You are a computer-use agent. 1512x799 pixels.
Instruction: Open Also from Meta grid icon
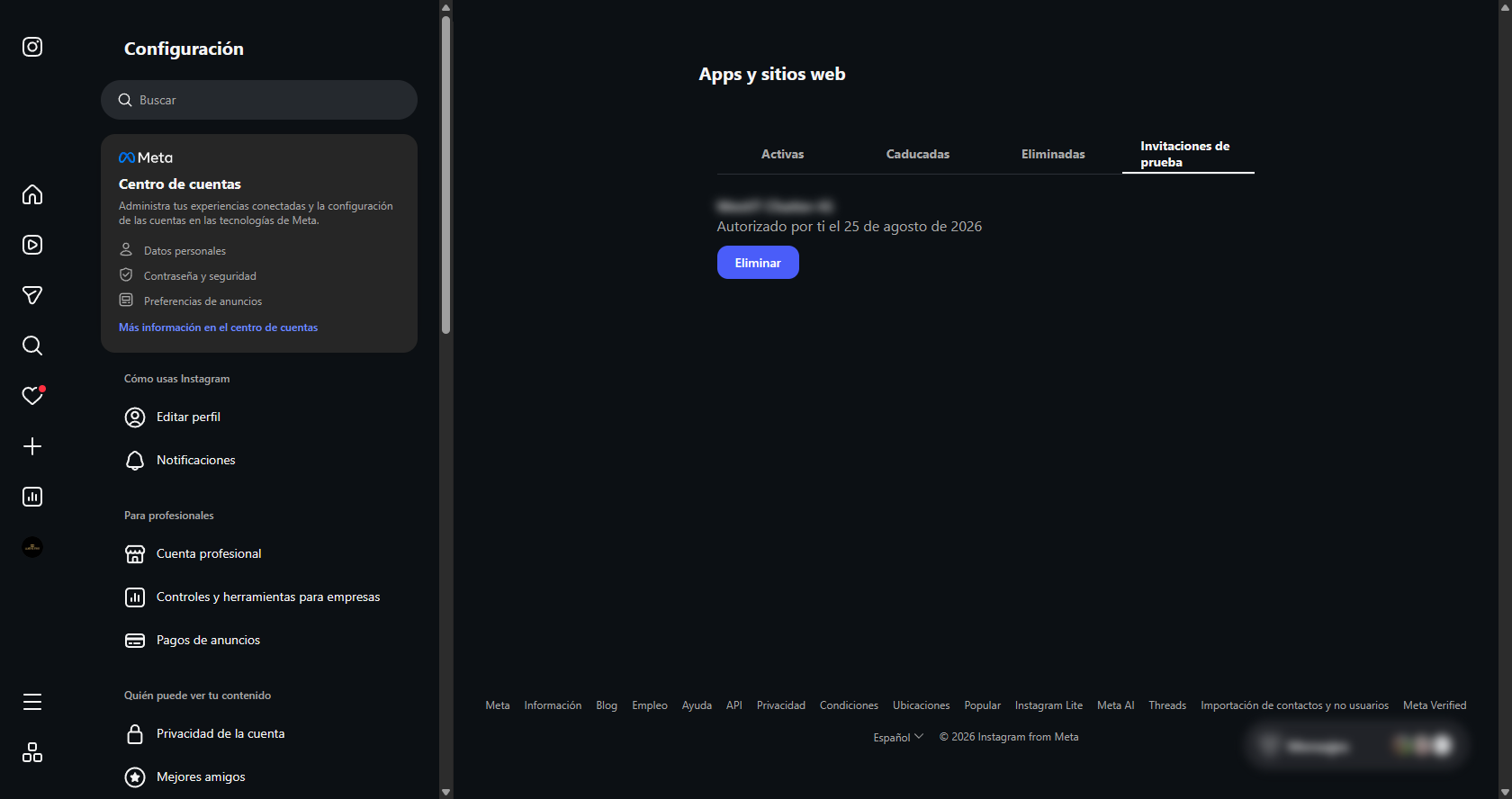point(32,752)
